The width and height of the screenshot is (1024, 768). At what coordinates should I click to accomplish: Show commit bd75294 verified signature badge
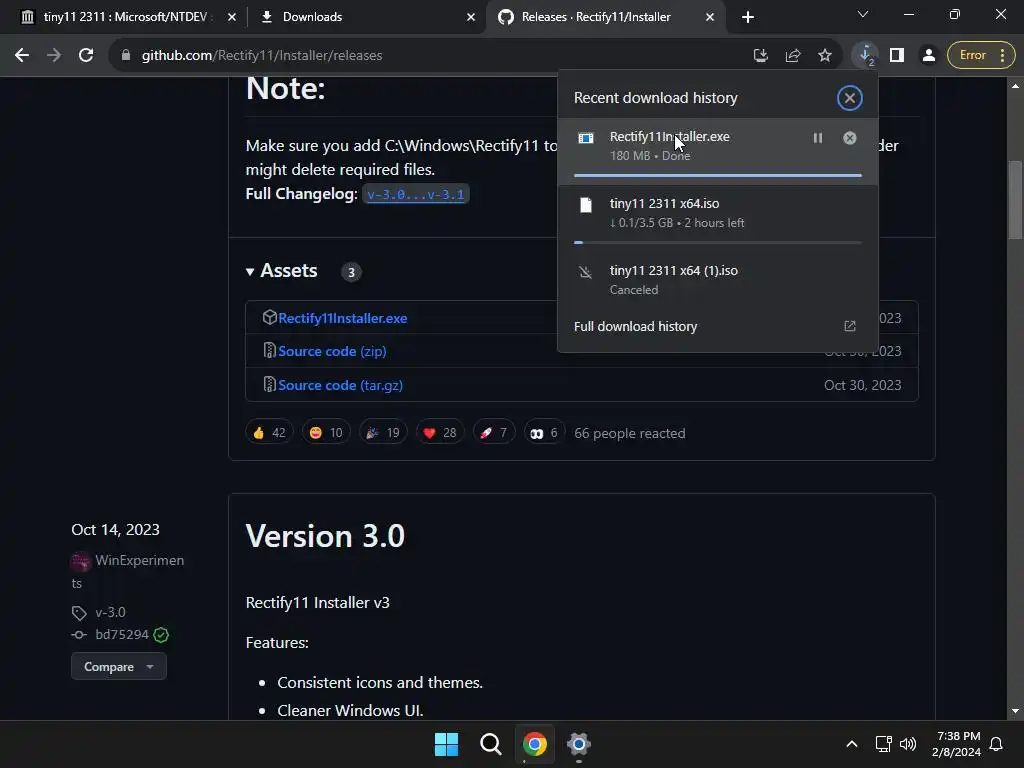161,635
